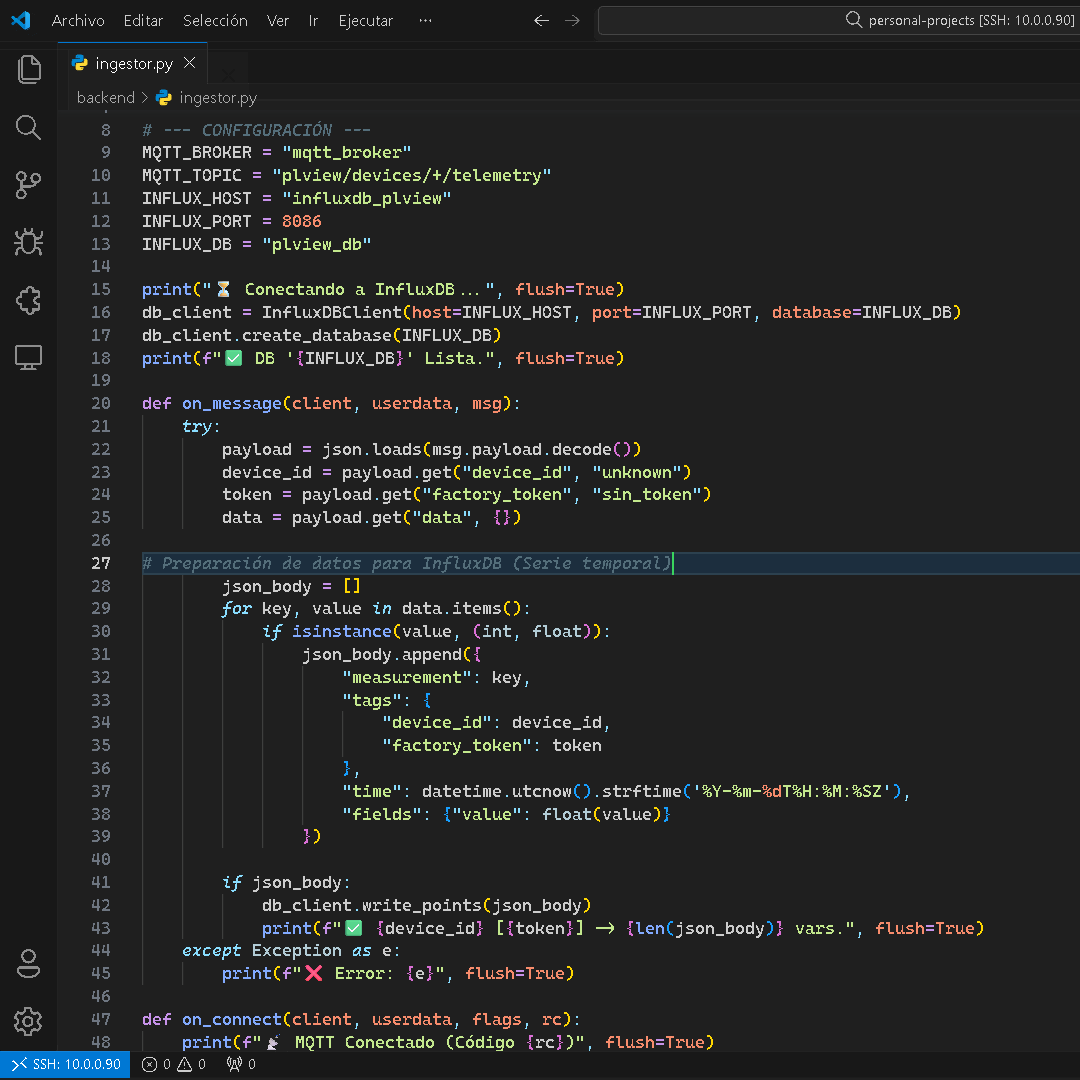Expand the overflow menu with three dots
1080x1080 pixels.
coord(426,20)
